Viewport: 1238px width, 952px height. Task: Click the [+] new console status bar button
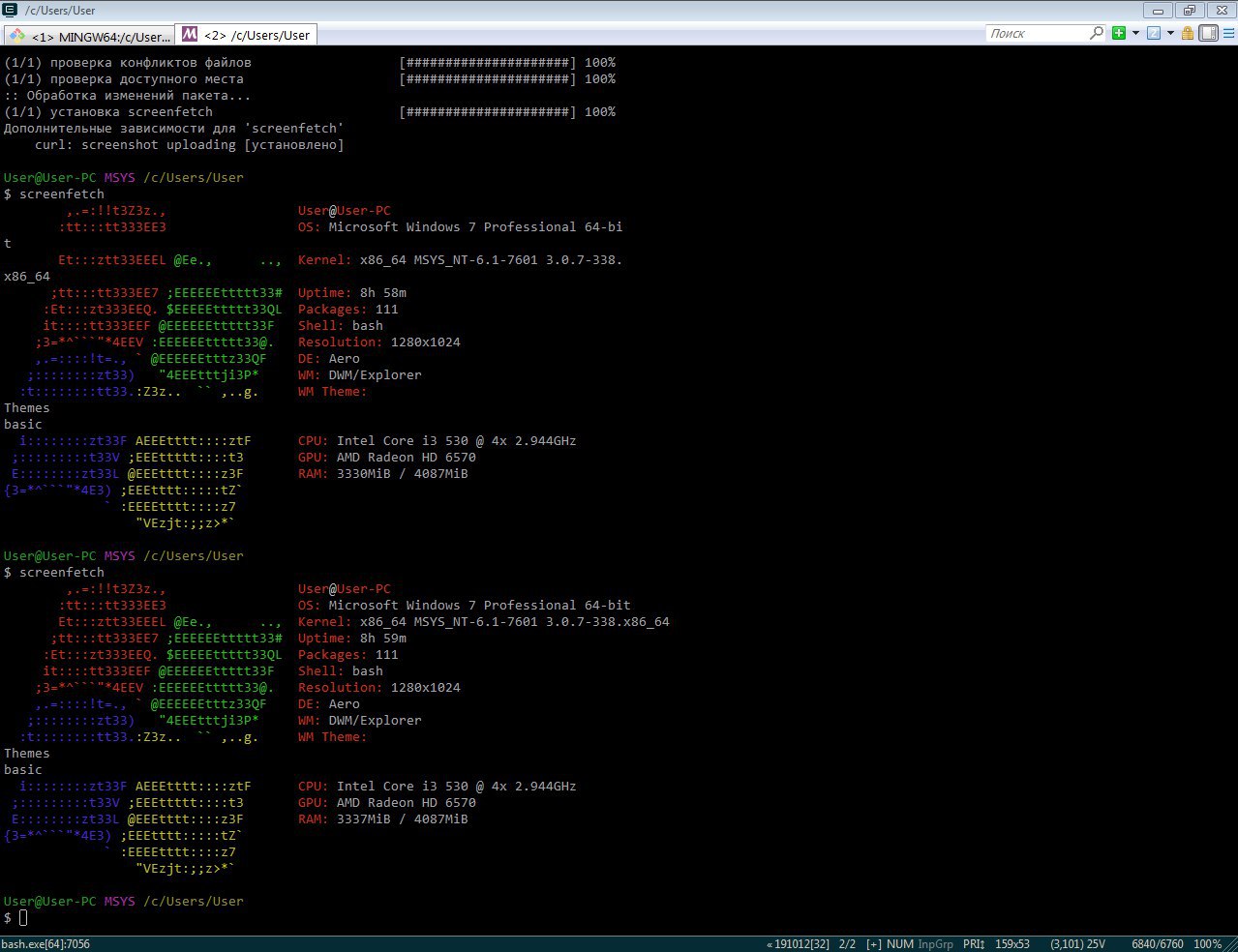[x=873, y=944]
